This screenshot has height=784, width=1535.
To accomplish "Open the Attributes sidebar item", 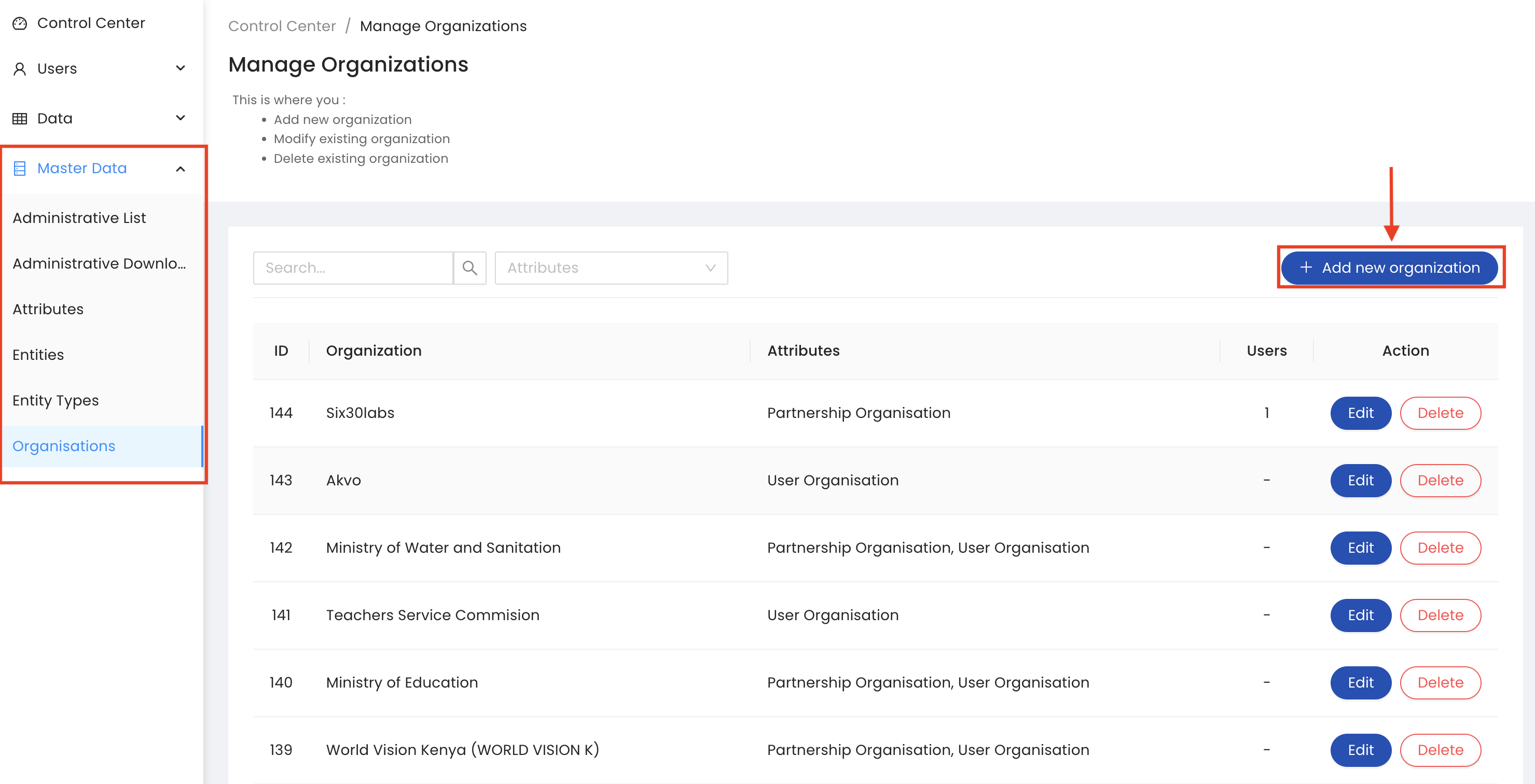I will [48, 309].
